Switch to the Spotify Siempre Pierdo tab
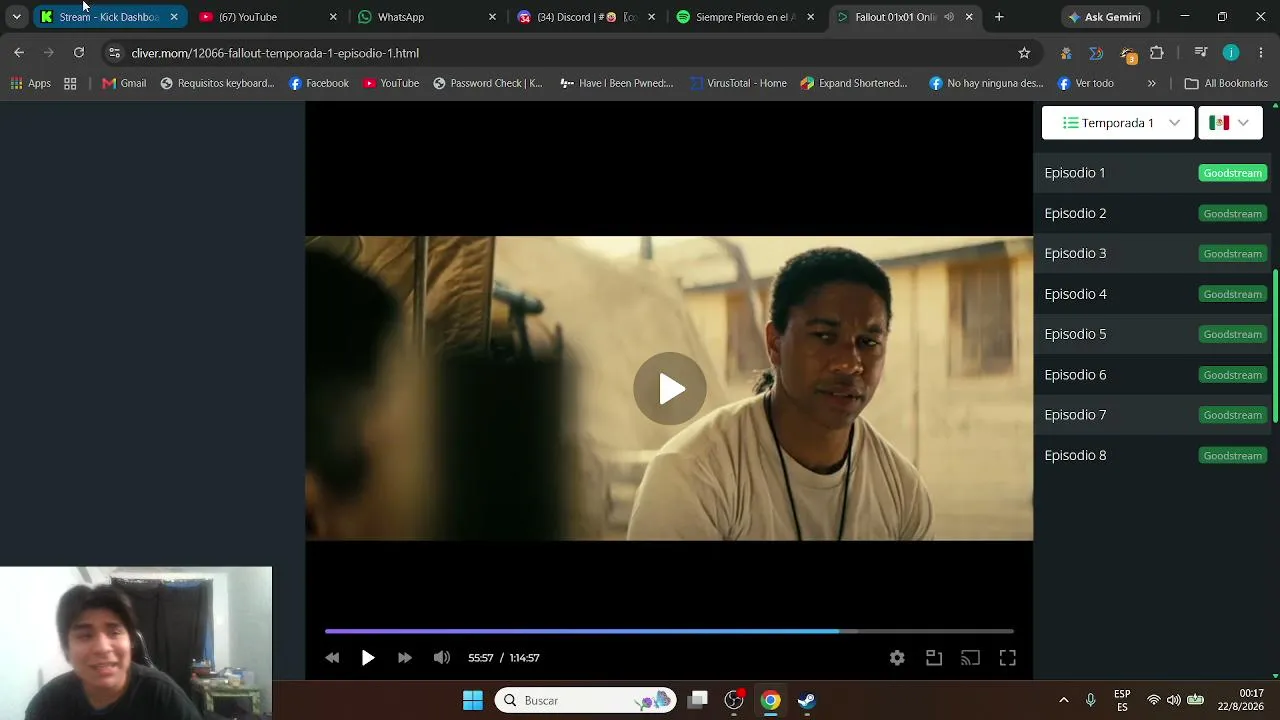The height and width of the screenshot is (720, 1280). [746, 17]
